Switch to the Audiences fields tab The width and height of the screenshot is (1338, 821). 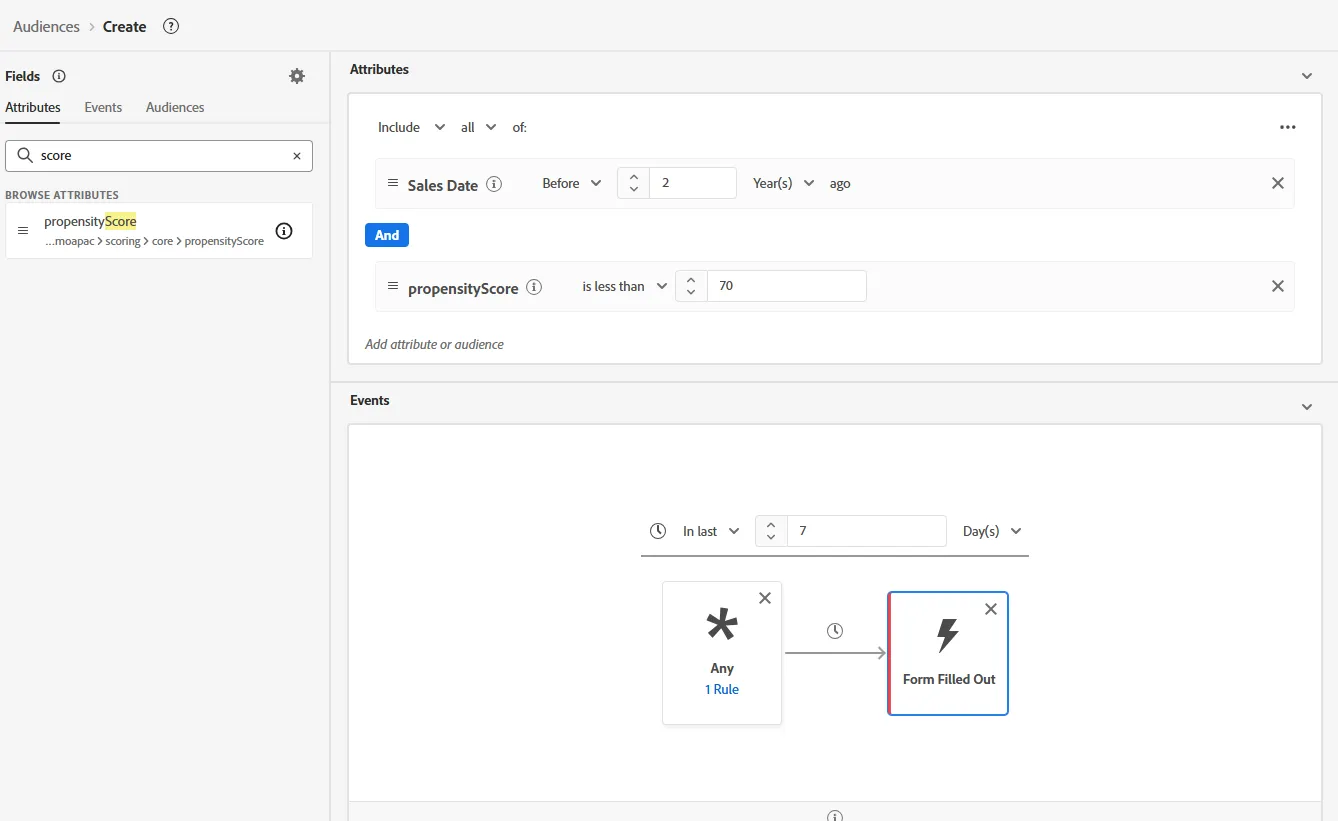tap(175, 107)
